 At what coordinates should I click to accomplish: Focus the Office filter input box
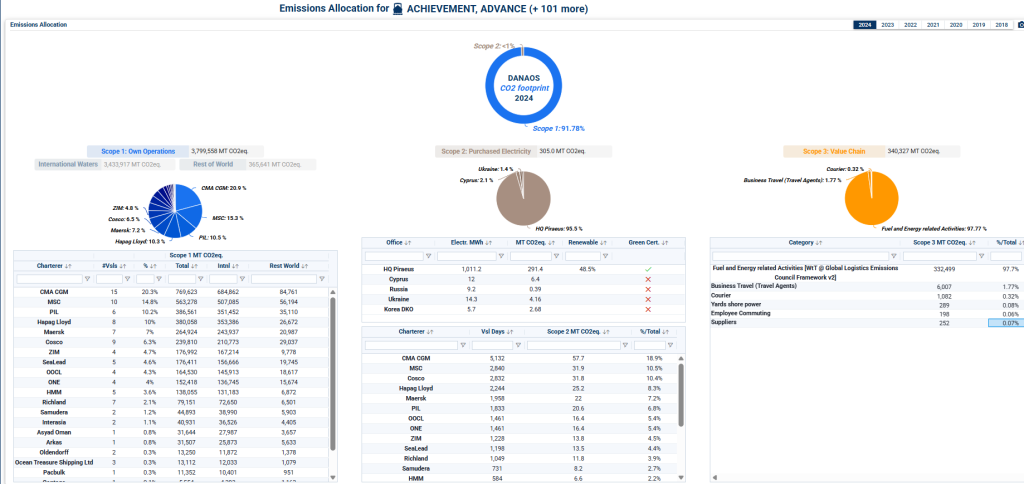(394, 256)
